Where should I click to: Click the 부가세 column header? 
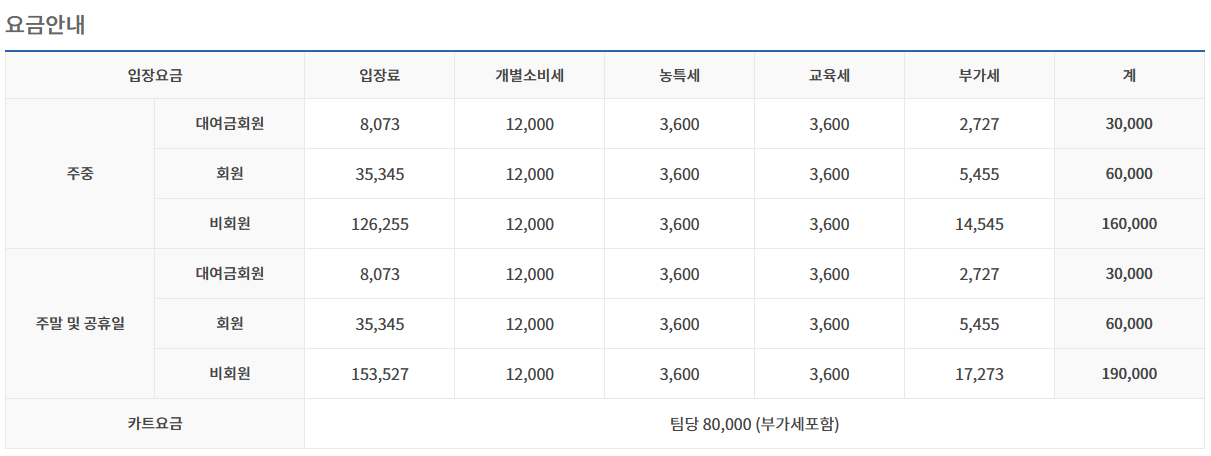(x=979, y=75)
